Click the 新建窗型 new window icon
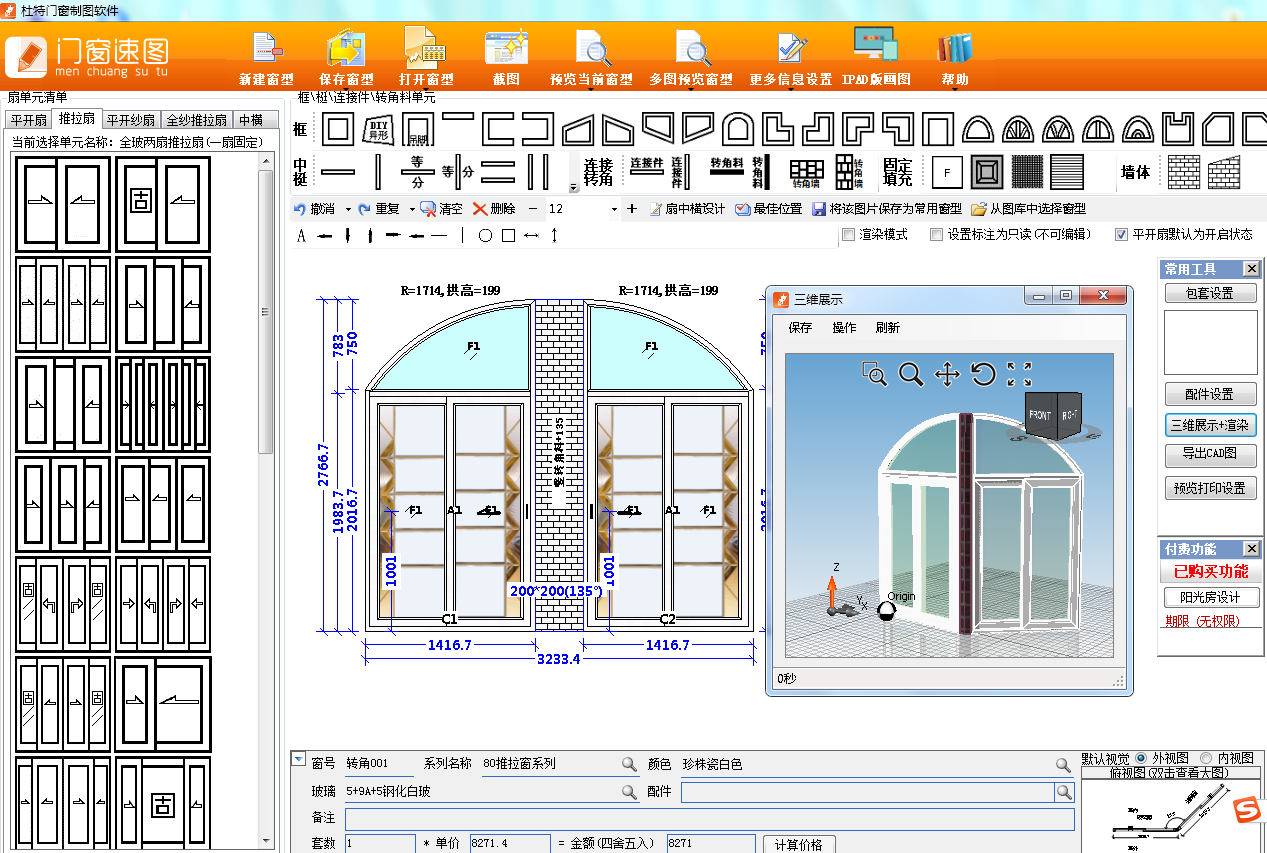 [x=266, y=49]
